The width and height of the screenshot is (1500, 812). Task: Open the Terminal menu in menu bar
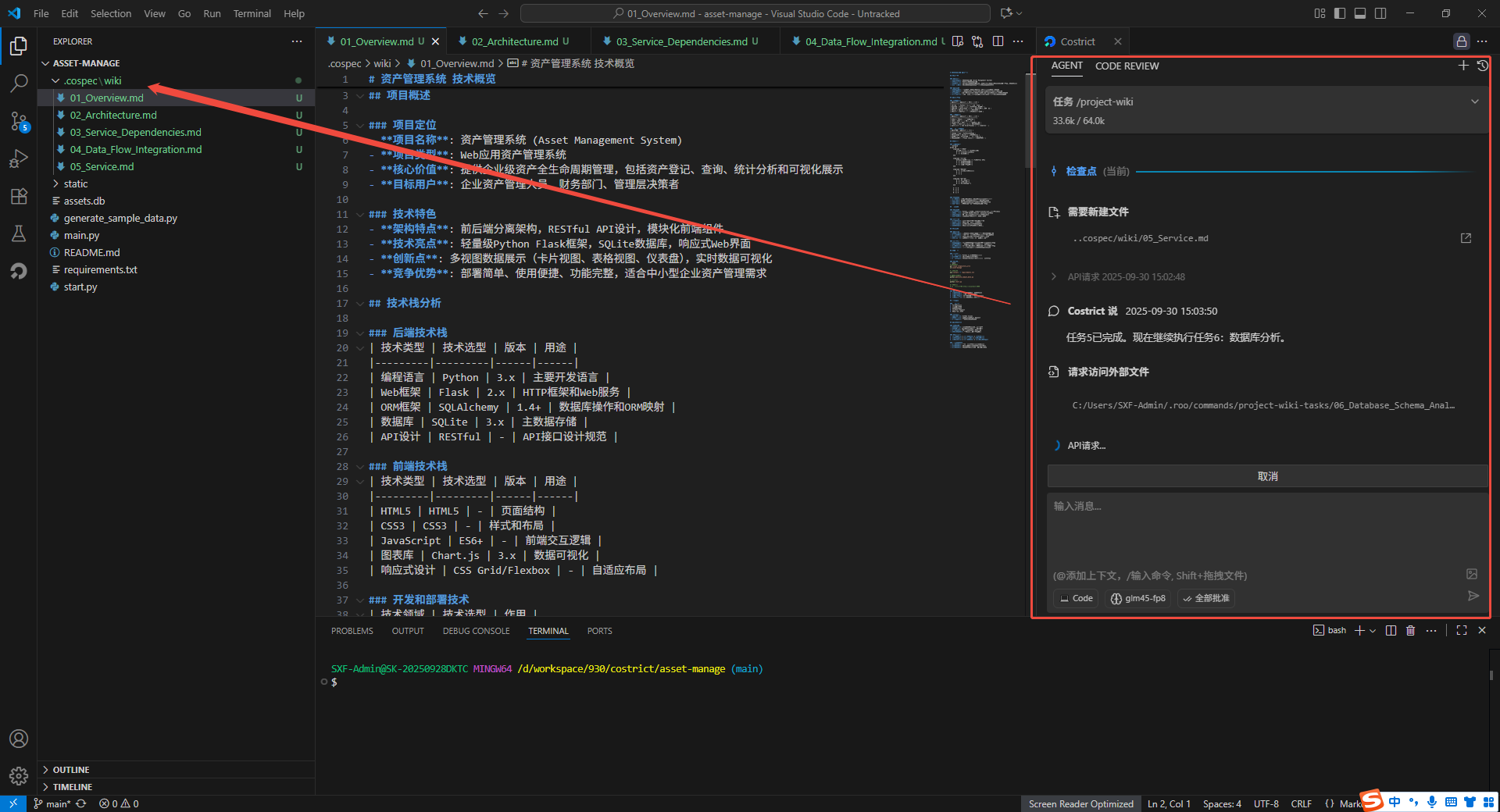(252, 13)
